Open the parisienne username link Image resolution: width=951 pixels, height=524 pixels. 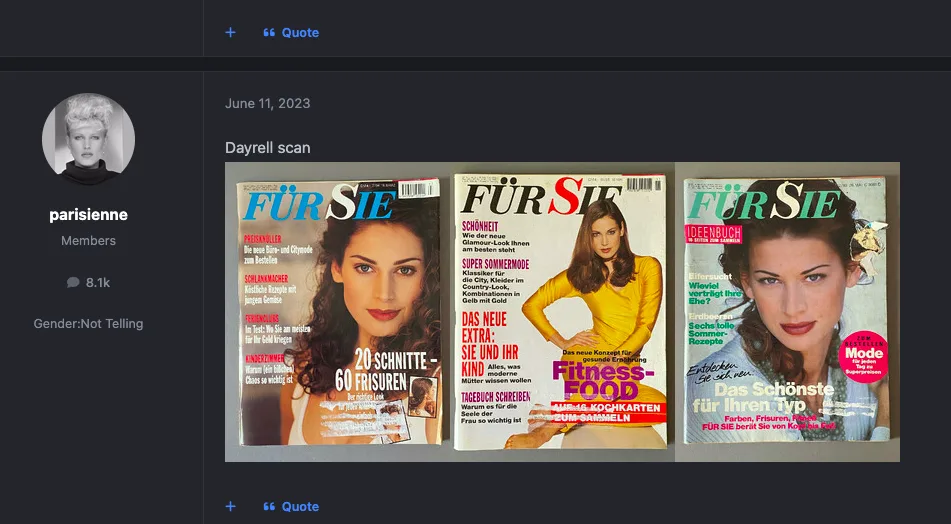pos(88,215)
